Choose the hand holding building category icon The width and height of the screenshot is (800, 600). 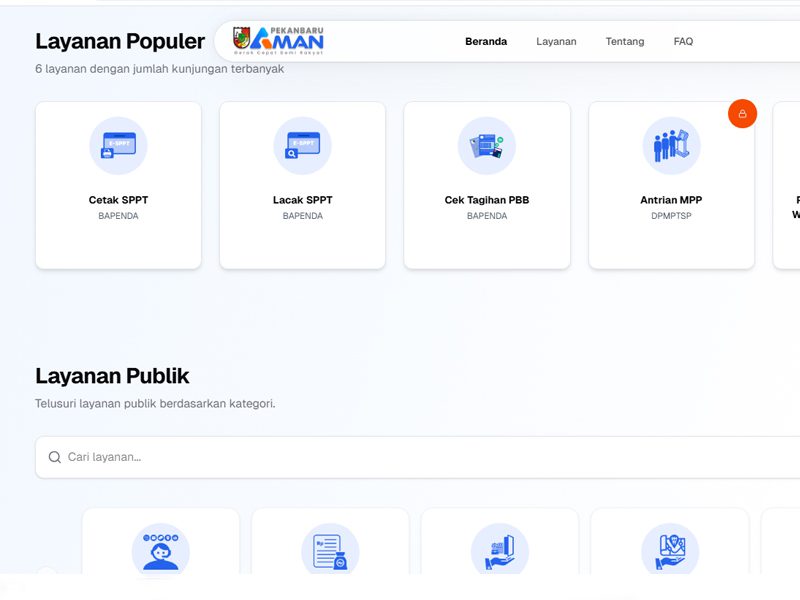pos(500,550)
